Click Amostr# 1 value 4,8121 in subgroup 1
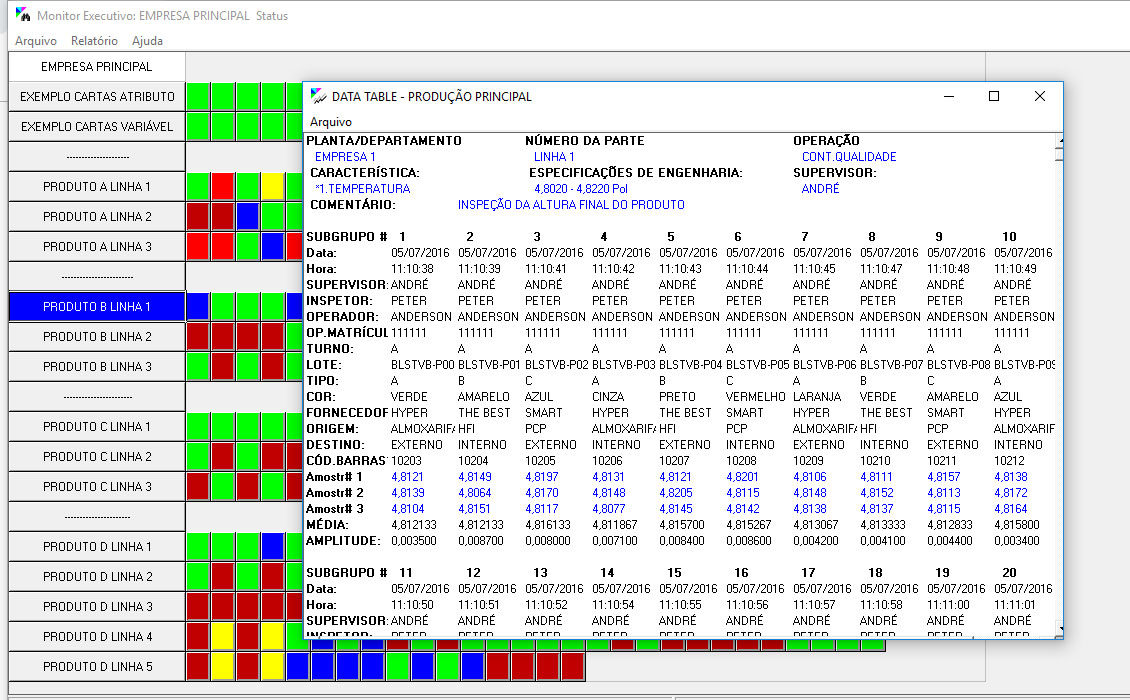This screenshot has width=1130, height=700. click(407, 477)
